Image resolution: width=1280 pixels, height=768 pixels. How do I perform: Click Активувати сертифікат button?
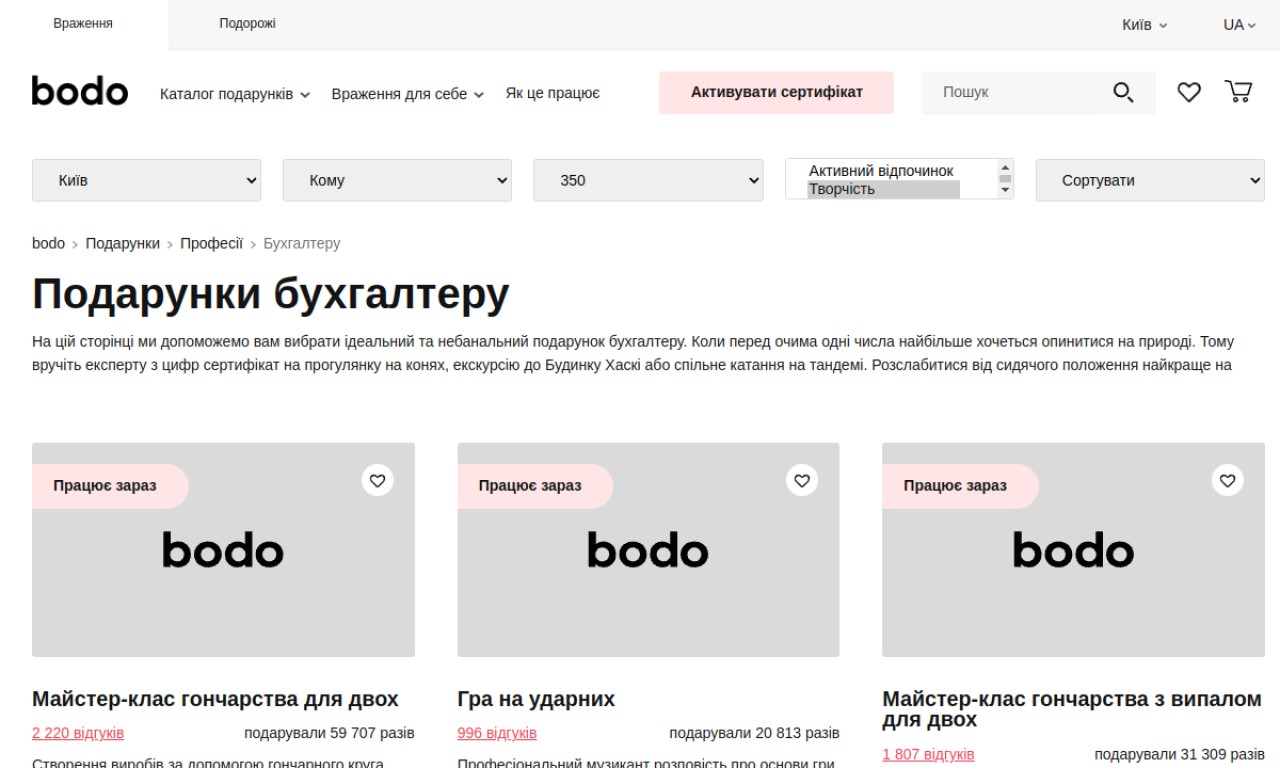pyautogui.click(x=776, y=92)
